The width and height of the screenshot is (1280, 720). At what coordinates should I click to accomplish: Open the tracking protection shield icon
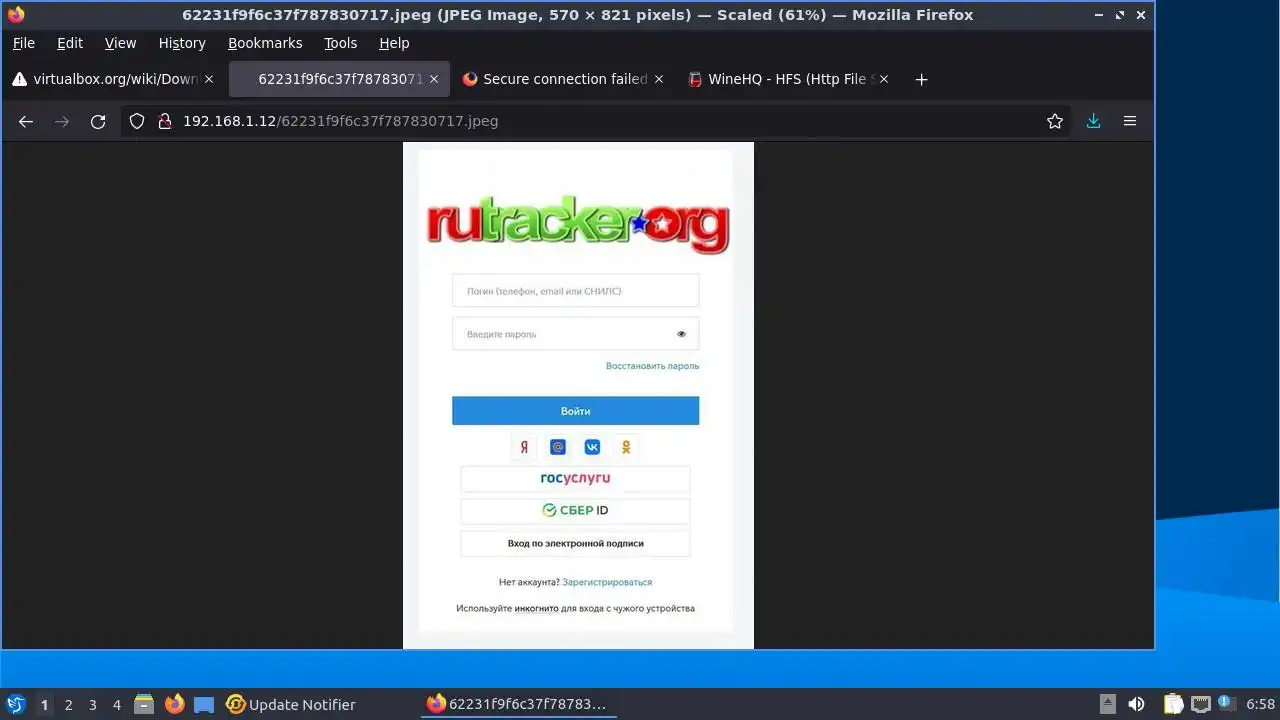[138, 121]
